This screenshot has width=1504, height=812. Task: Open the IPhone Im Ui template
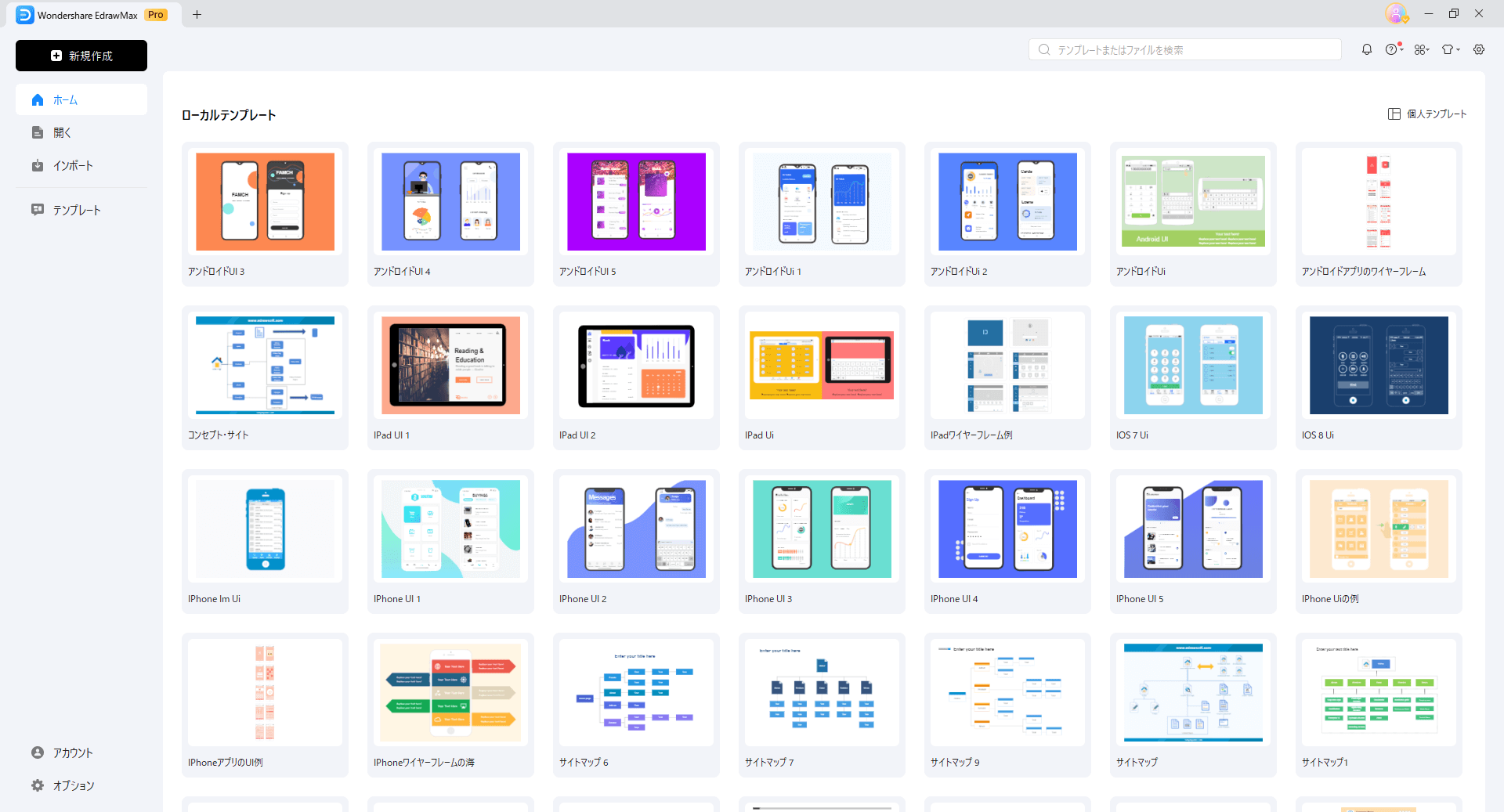coord(265,541)
